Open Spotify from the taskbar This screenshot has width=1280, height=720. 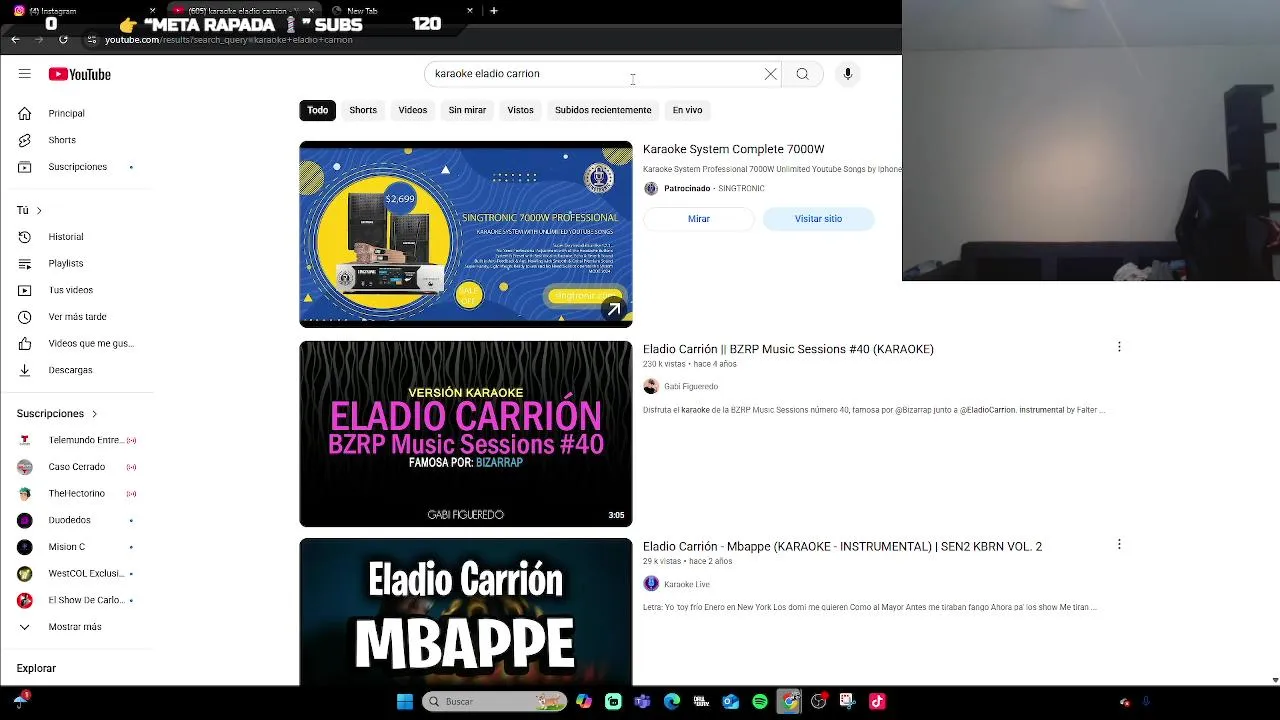tap(760, 701)
